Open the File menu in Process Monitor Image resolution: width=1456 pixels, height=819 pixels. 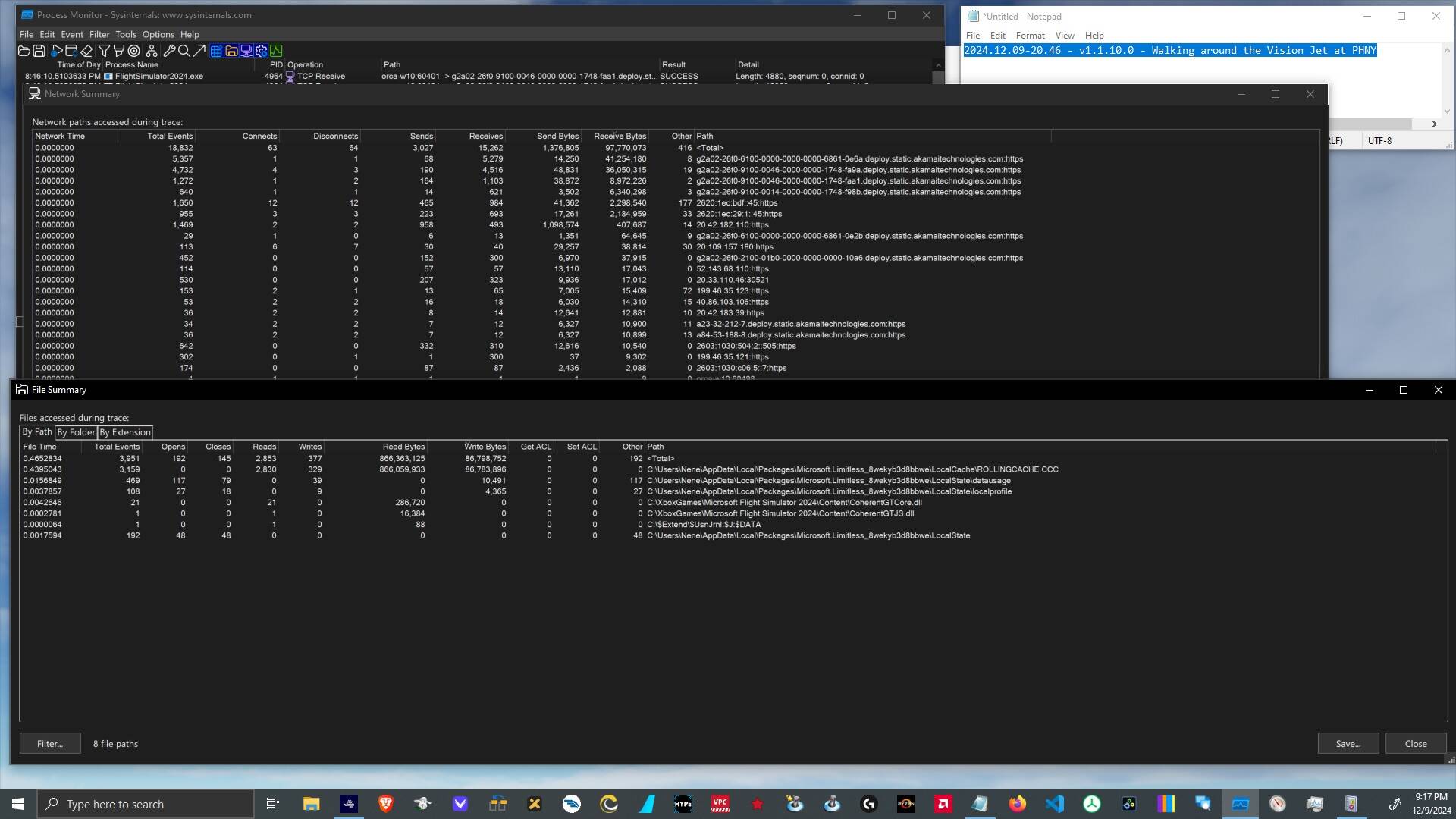(27, 34)
